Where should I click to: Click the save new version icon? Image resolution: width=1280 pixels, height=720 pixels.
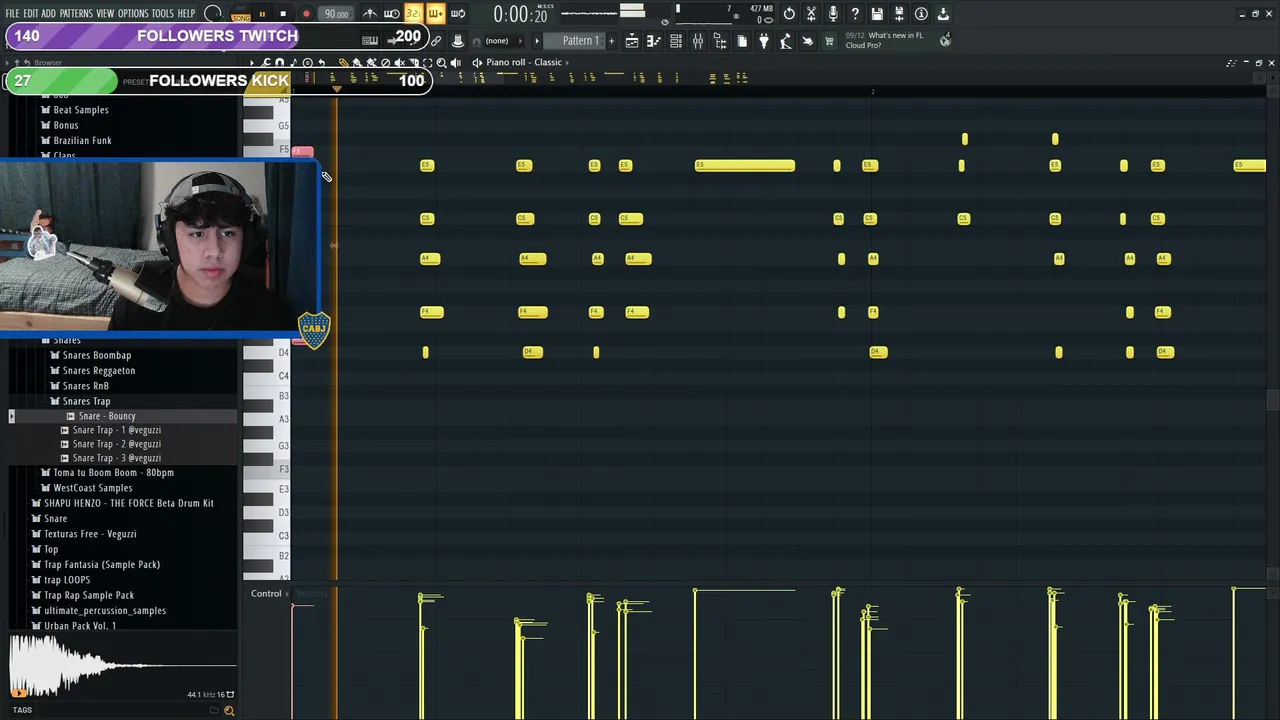tap(899, 14)
